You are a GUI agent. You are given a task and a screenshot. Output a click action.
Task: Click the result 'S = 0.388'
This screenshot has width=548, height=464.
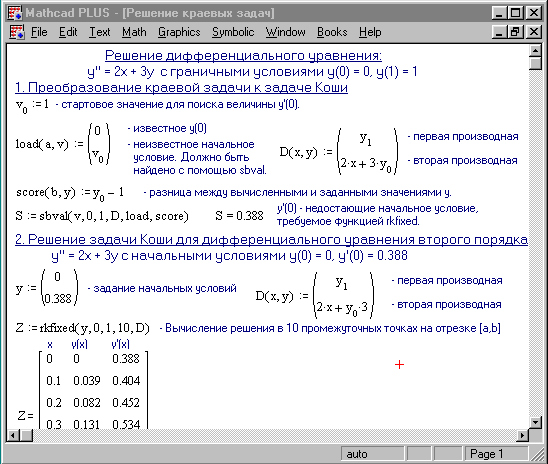[239, 216]
